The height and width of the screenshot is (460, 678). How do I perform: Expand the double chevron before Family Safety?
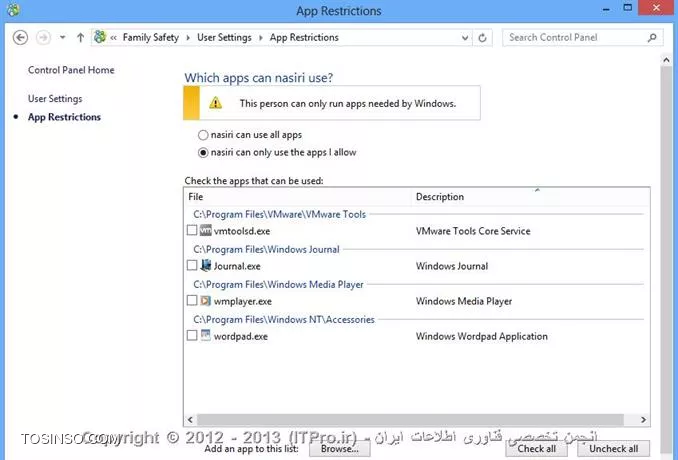(x=113, y=38)
